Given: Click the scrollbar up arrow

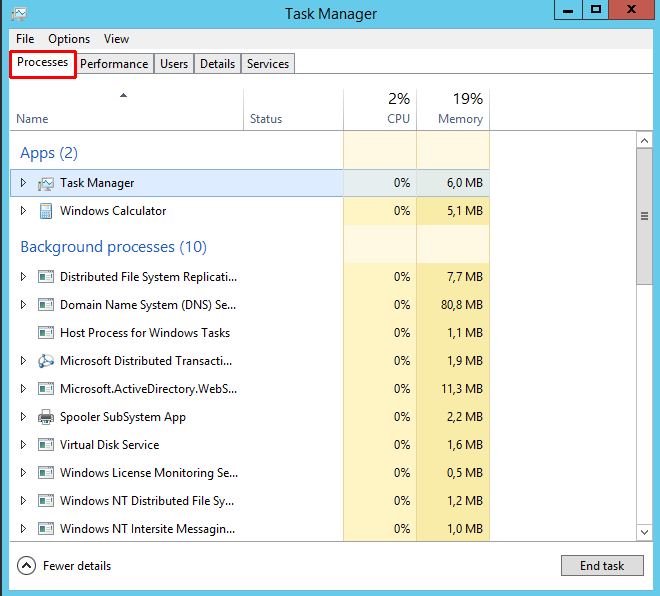Looking at the screenshot, I should click(x=644, y=140).
